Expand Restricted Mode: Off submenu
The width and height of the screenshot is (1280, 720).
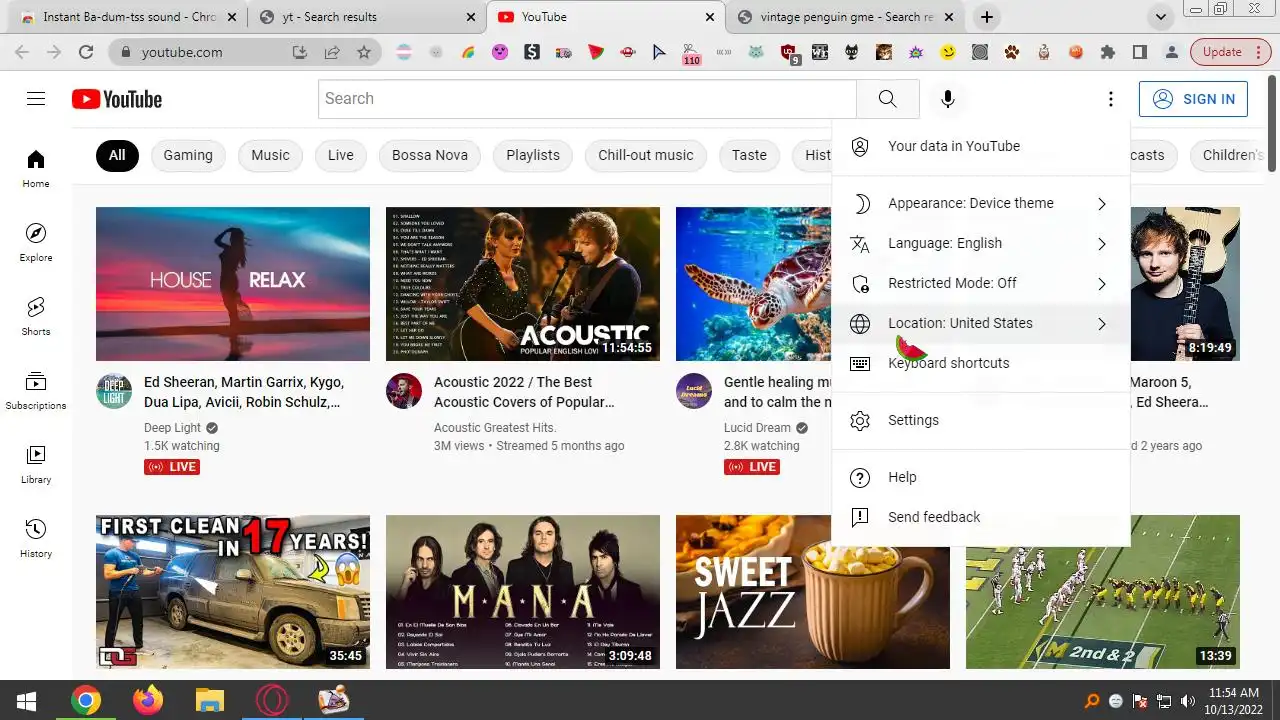[x=981, y=283]
